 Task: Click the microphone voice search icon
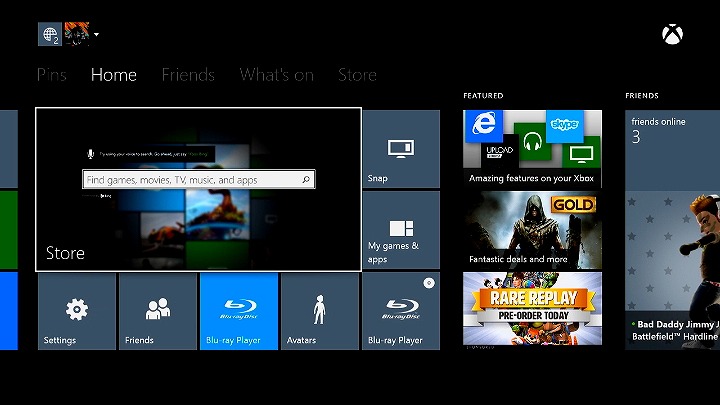(x=90, y=154)
